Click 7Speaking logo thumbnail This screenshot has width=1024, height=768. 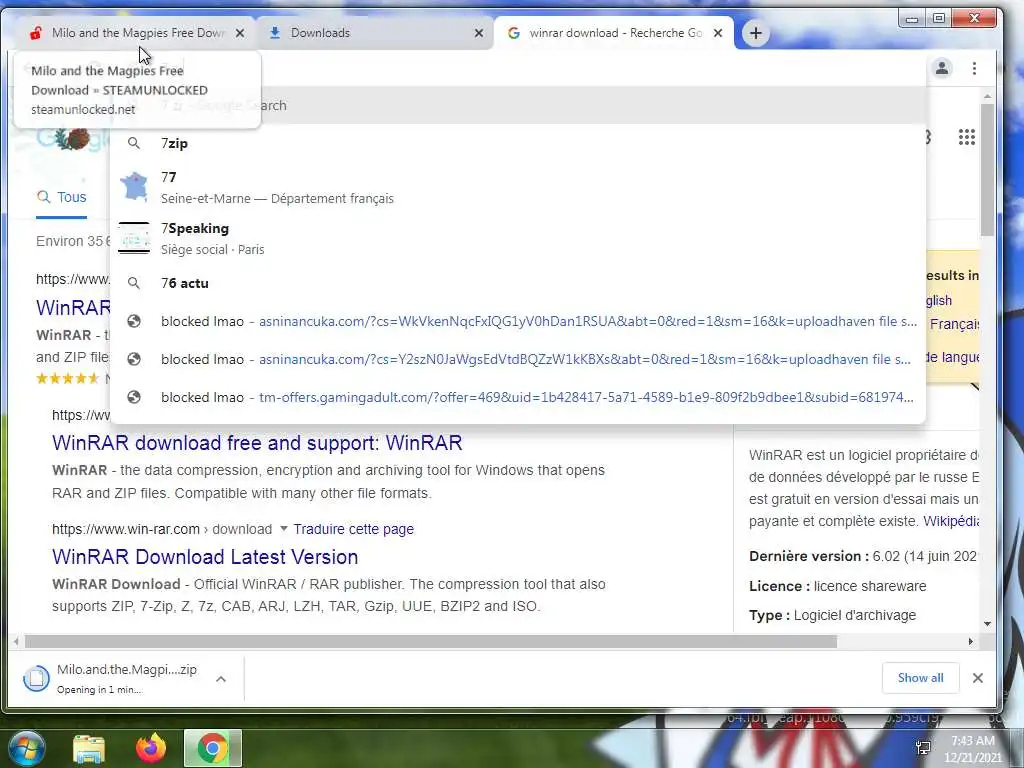tap(134, 238)
